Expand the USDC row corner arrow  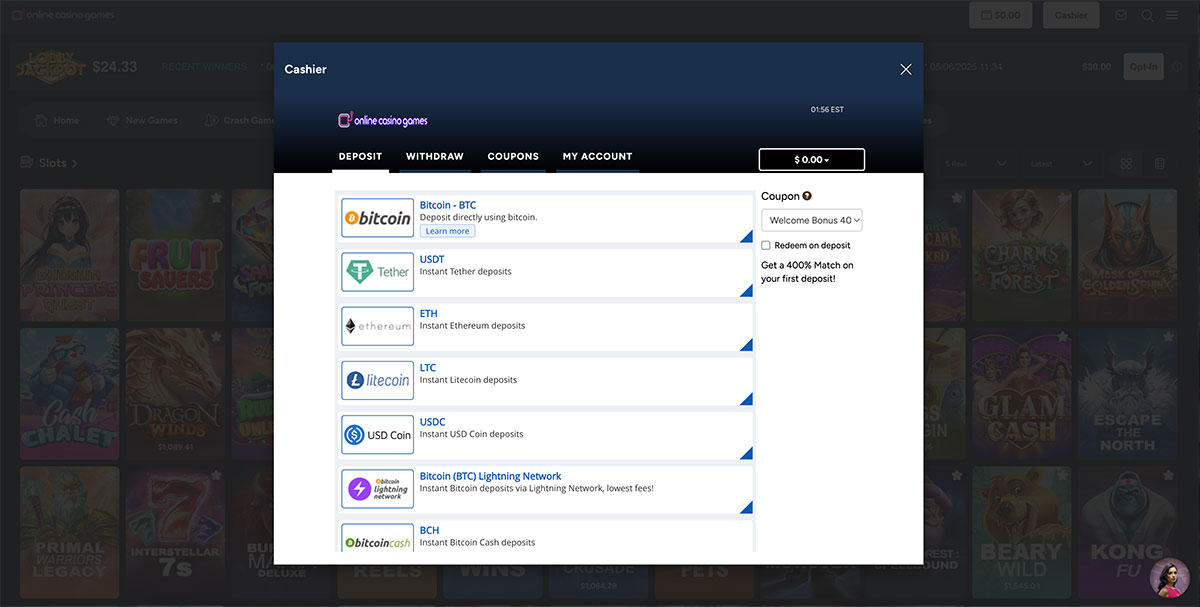click(x=746, y=453)
